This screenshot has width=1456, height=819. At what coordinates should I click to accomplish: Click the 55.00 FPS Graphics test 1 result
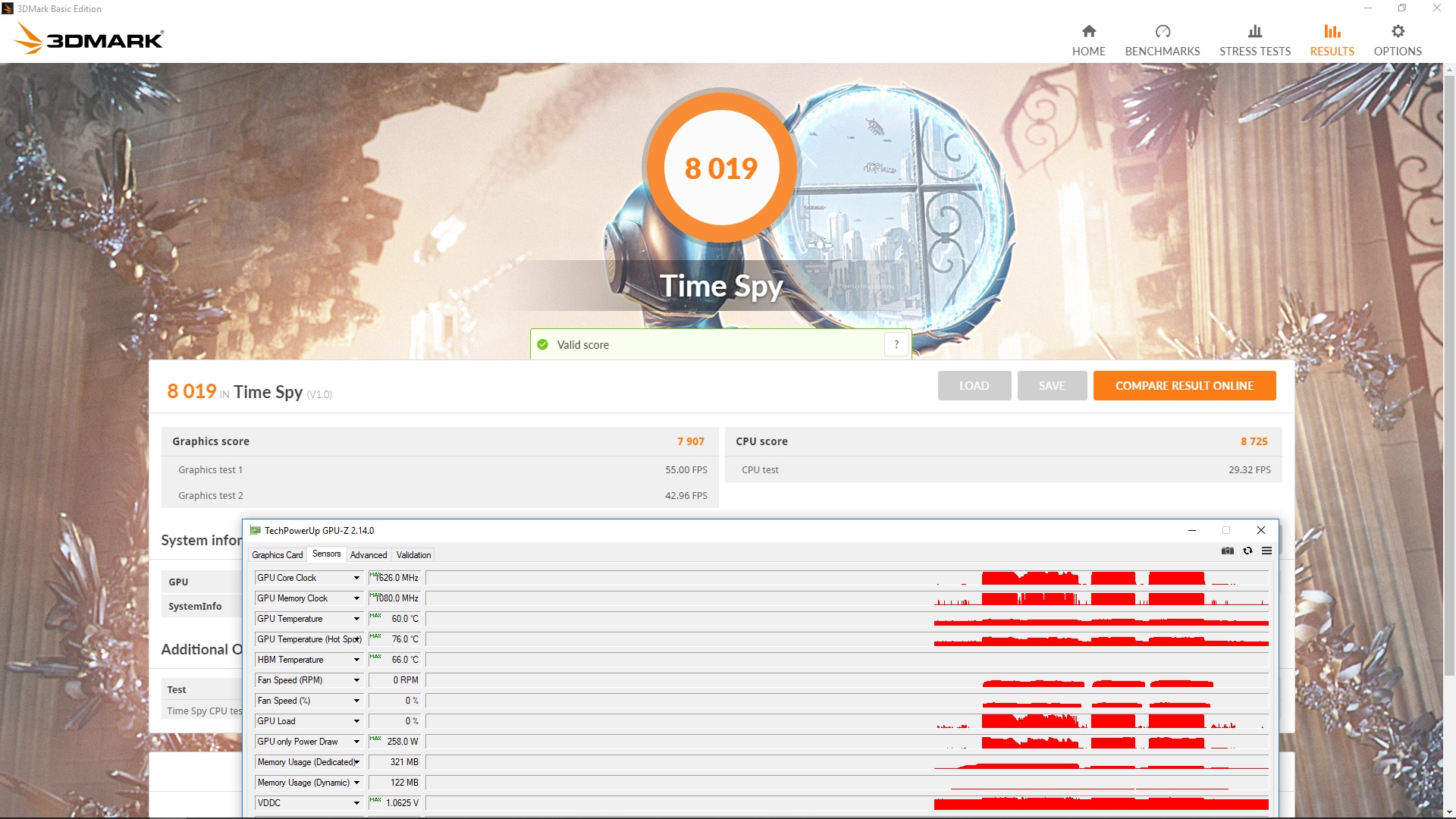coord(686,470)
